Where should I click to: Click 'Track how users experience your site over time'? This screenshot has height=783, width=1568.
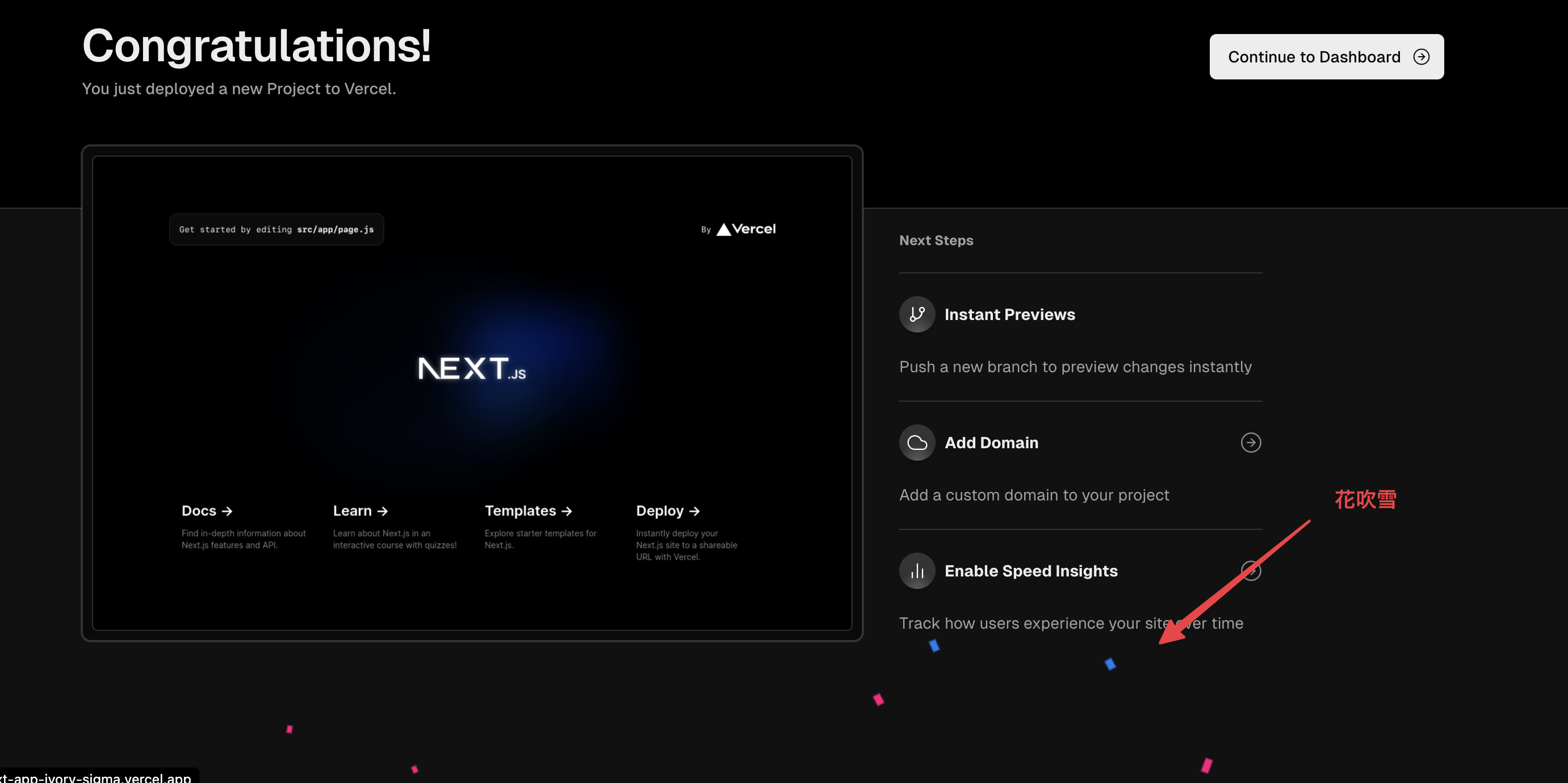tap(1071, 623)
